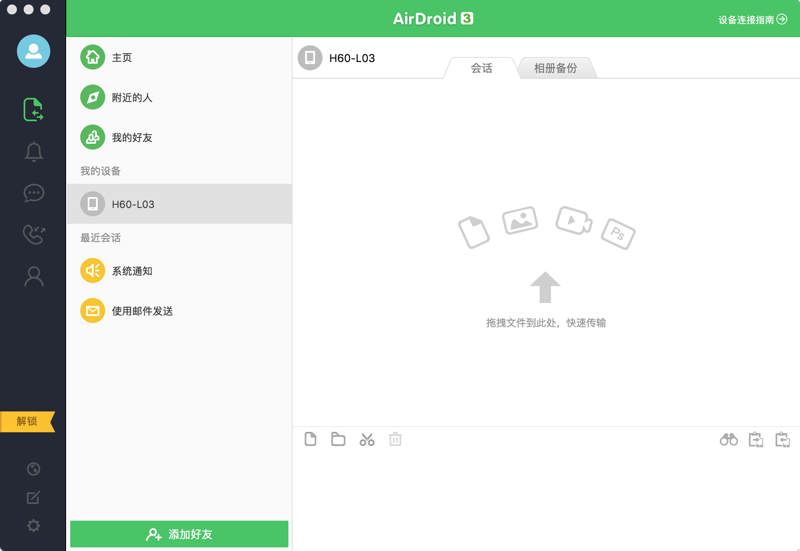Click the send file icon in toolbar
This screenshot has height=551, width=800.
(x=310, y=439)
